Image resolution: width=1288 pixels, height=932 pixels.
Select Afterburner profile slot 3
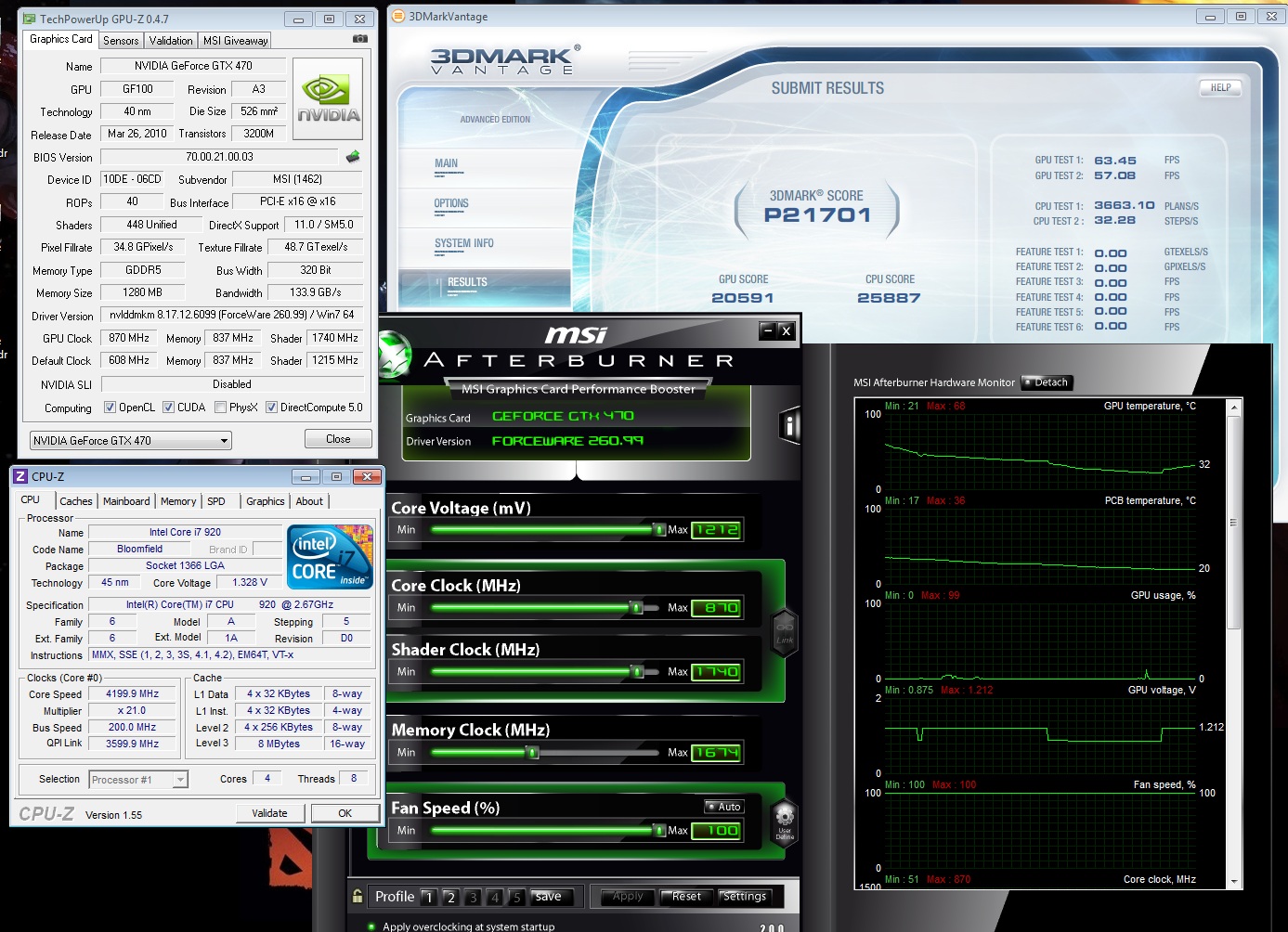tap(473, 897)
